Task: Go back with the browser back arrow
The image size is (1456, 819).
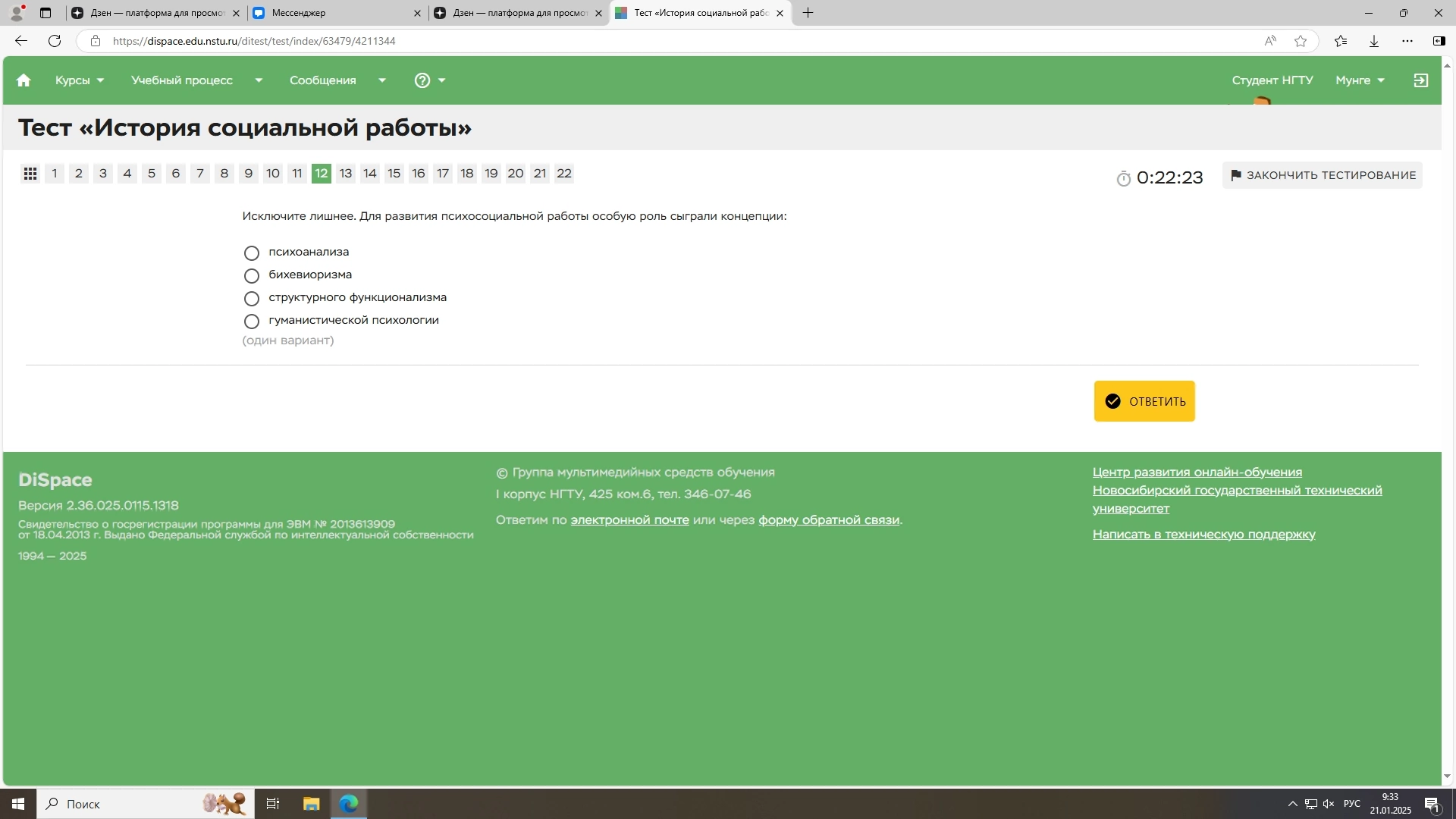Action: tap(21, 41)
